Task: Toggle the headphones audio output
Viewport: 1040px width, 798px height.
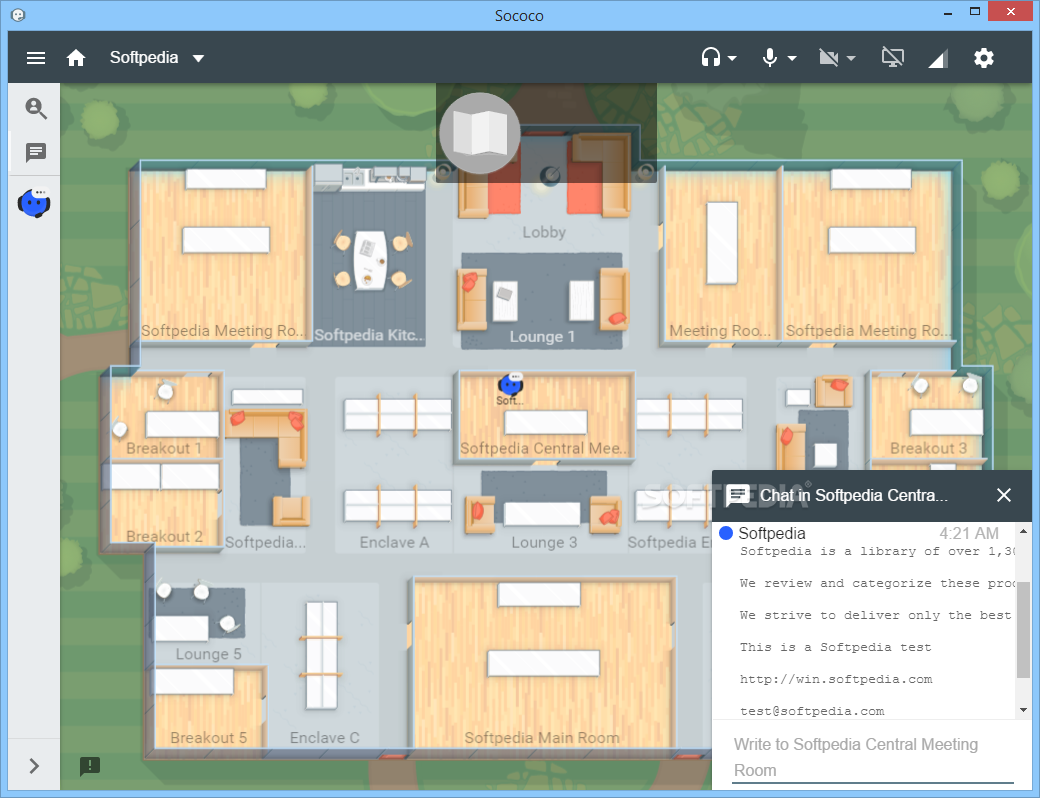Action: click(711, 58)
